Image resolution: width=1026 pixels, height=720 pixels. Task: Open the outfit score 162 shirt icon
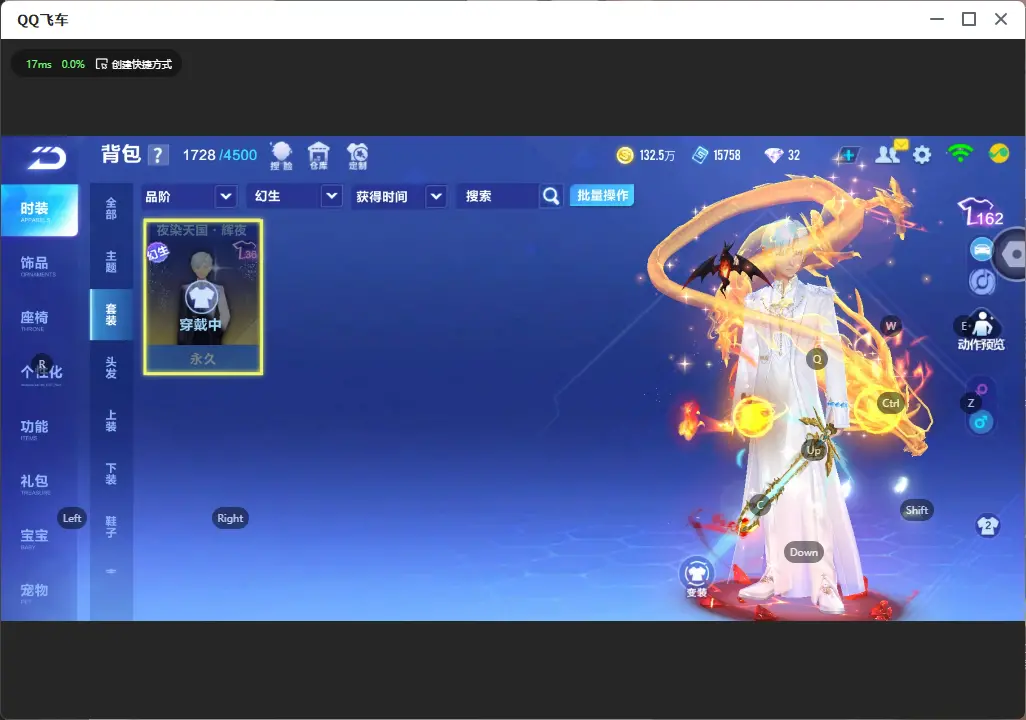click(x=980, y=212)
